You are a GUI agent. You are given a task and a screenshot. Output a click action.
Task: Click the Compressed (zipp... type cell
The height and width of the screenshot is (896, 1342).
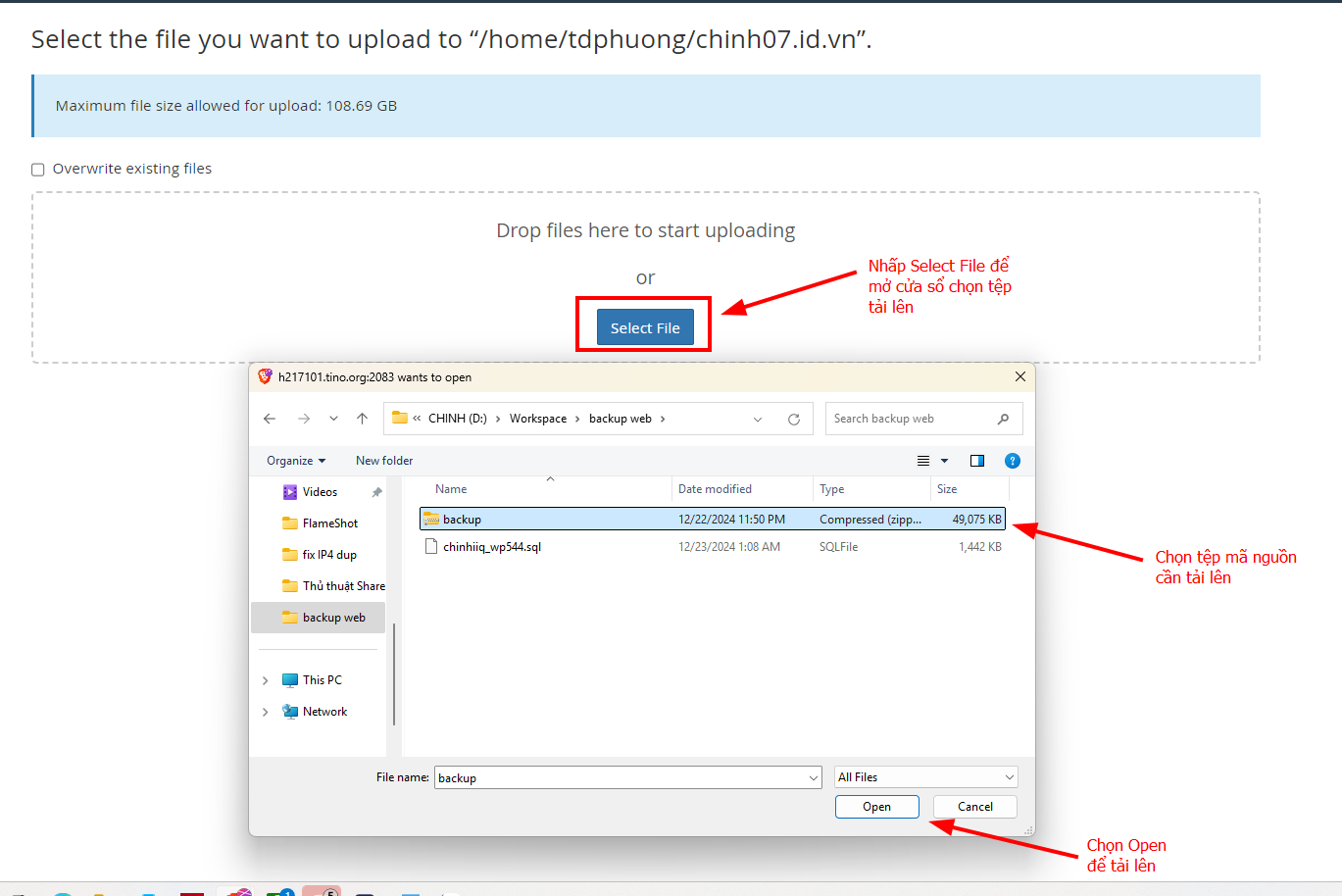pyautogui.click(x=870, y=520)
